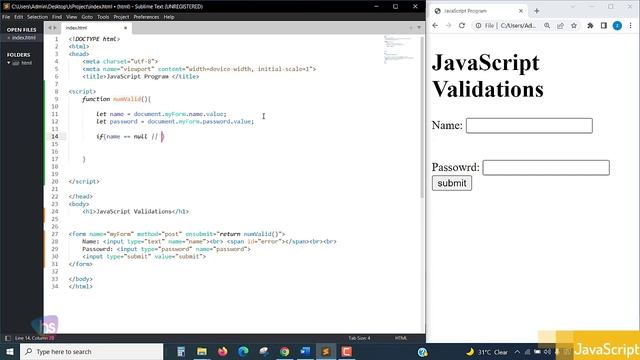This screenshot has height=360, width=640.
Task: Go back in the Chrome browser
Action: coord(435,25)
